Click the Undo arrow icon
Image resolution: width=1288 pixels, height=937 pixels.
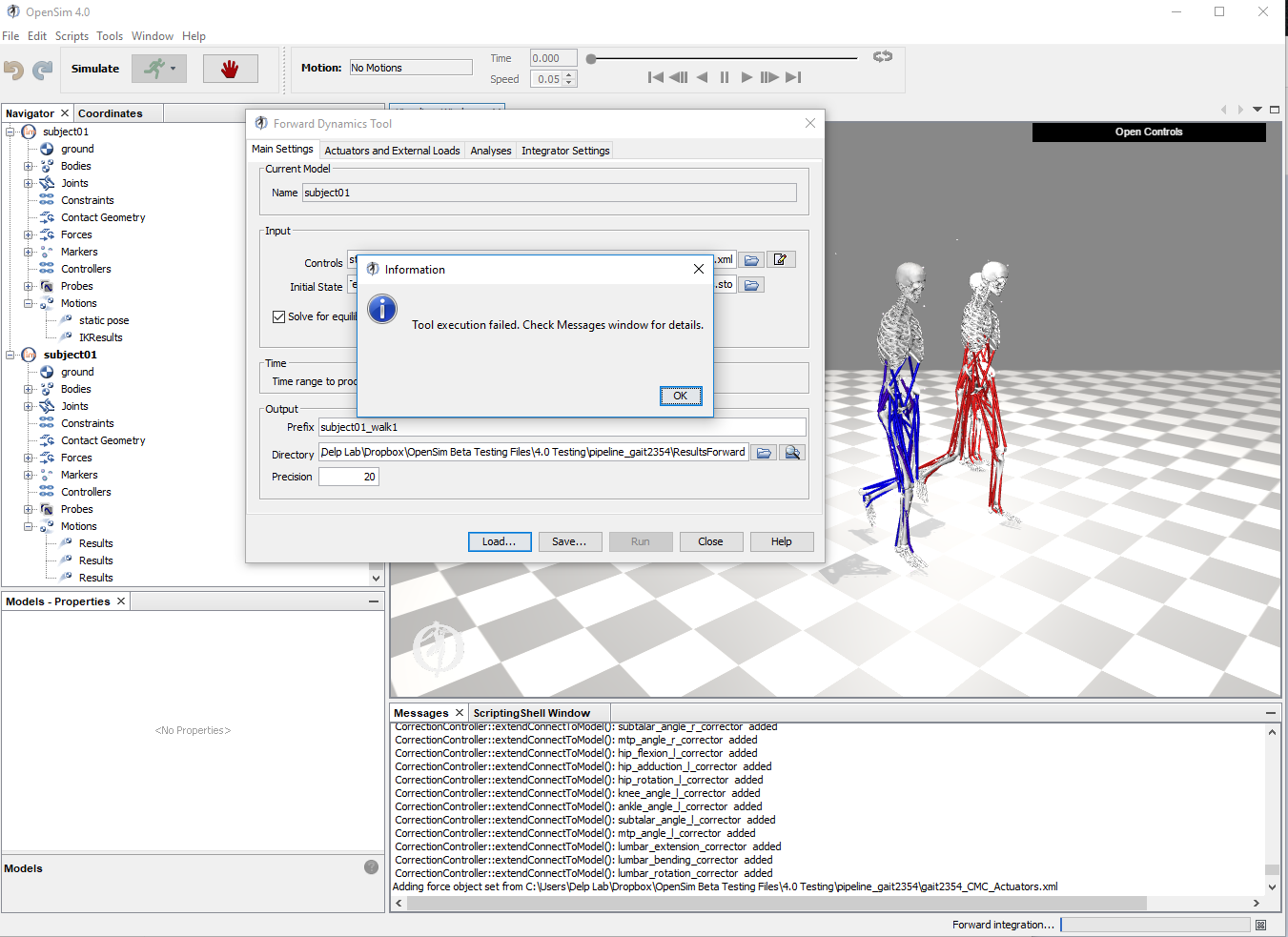point(15,70)
